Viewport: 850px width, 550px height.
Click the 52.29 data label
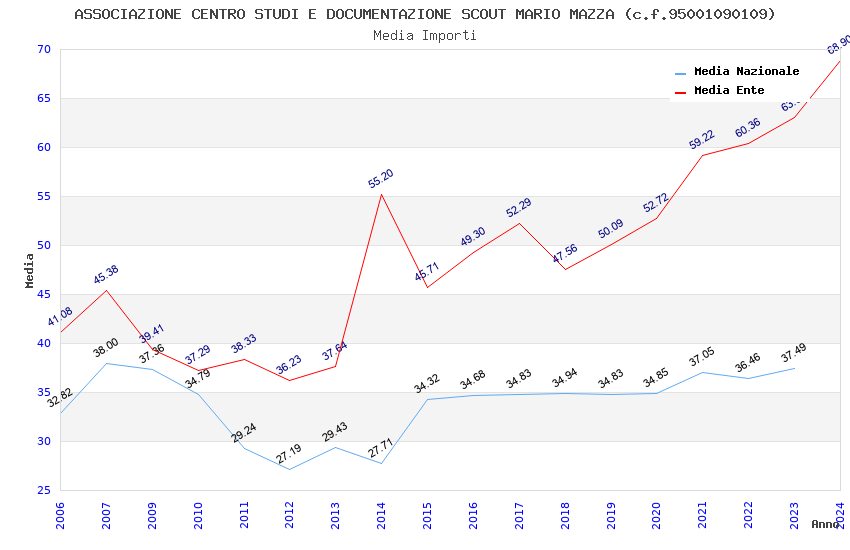(x=519, y=208)
